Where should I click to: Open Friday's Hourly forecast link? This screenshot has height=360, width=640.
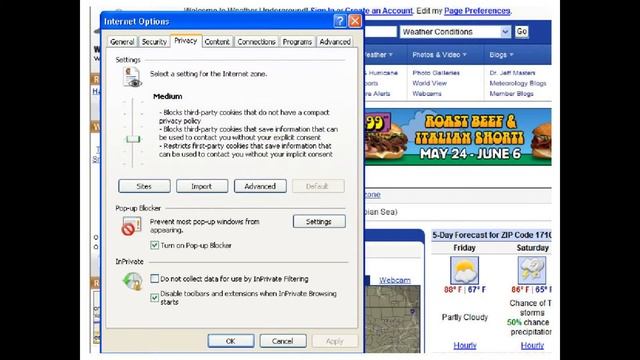coord(465,346)
